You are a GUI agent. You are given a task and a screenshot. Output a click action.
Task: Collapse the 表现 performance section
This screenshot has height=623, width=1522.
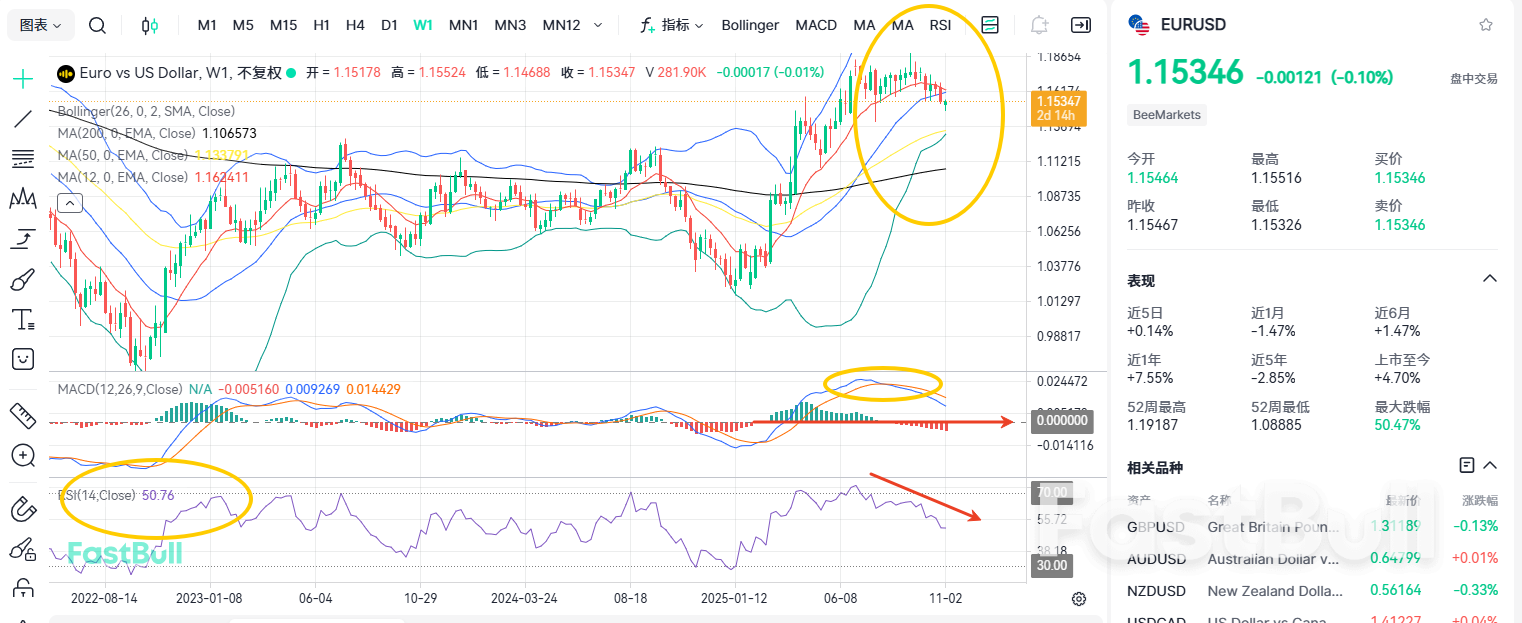point(1489,279)
